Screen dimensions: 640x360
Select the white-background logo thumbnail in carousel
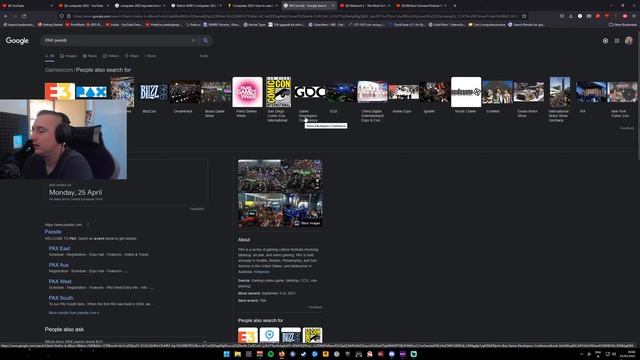[466, 92]
